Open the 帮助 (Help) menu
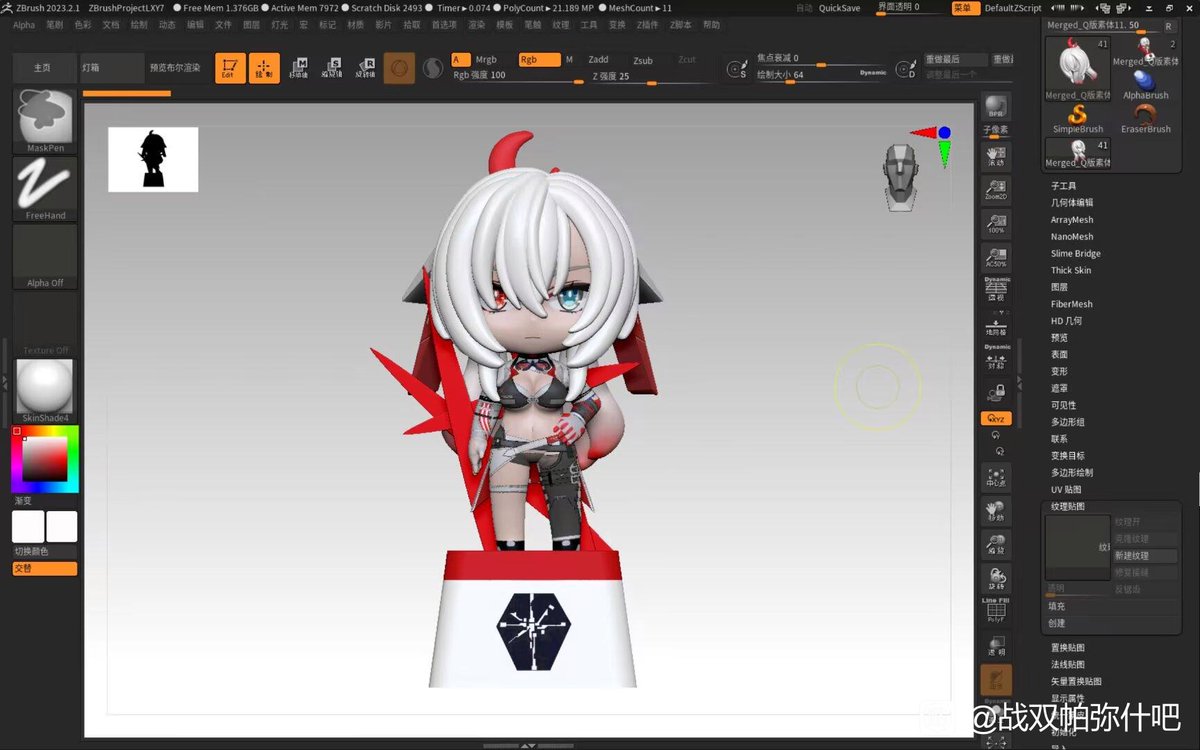This screenshot has width=1200, height=750. [x=711, y=24]
